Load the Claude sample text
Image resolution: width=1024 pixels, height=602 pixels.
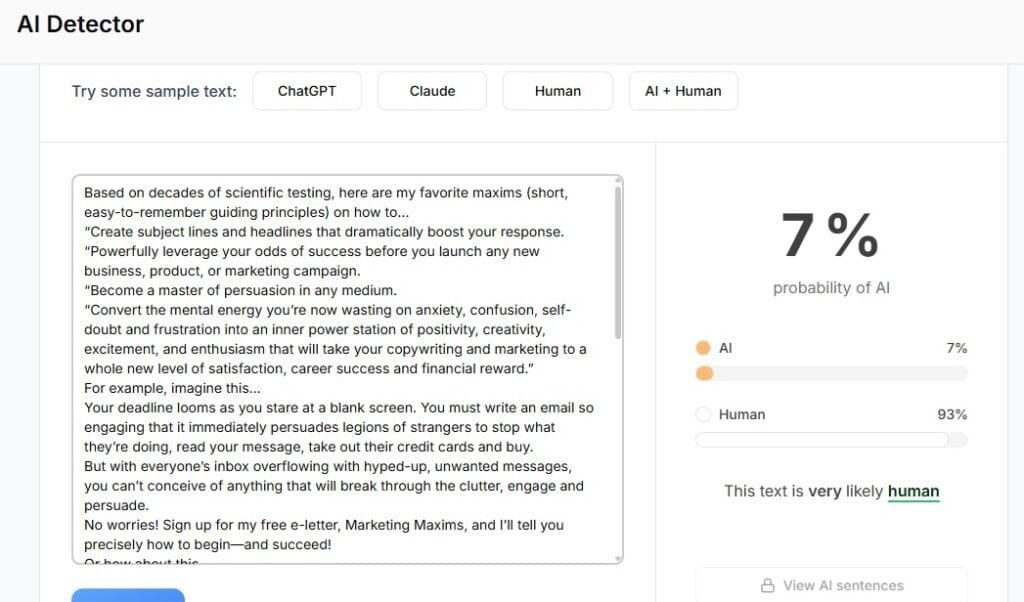432,91
